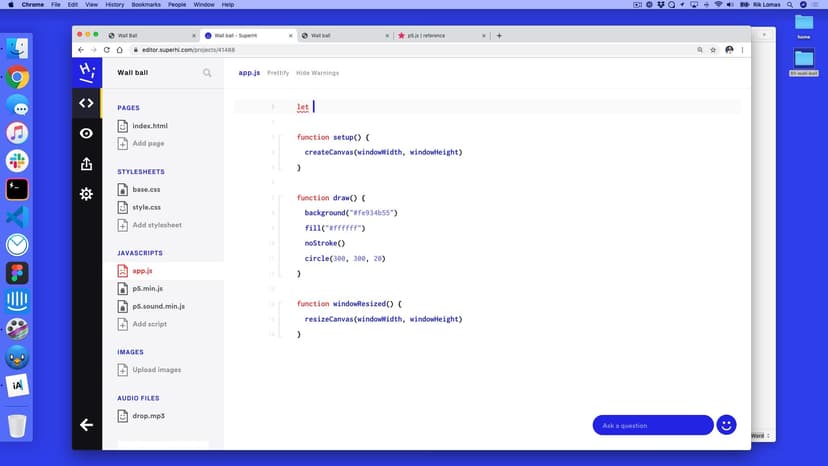
Task: Toggle Hide Warnings in editor header
Action: [317, 73]
